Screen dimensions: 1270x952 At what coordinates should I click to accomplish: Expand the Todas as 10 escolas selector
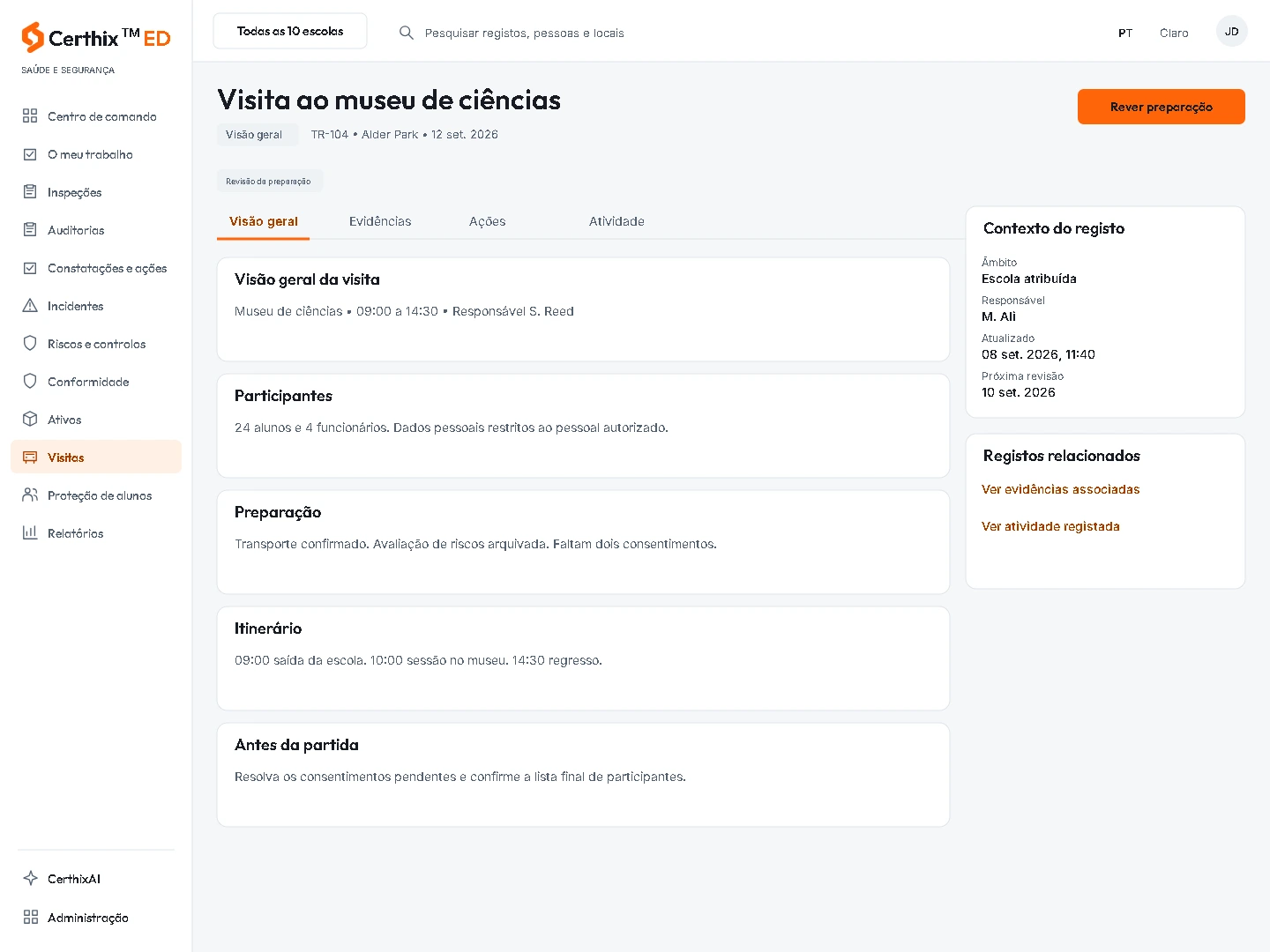pos(290,31)
